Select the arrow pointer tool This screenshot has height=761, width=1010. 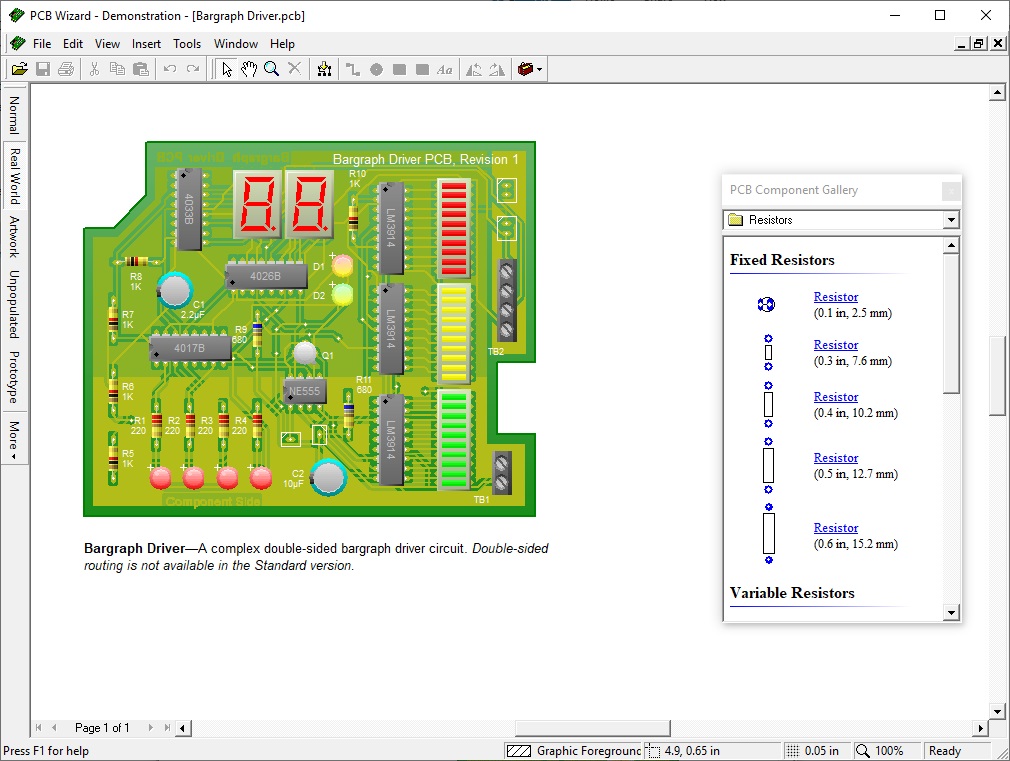pos(227,69)
